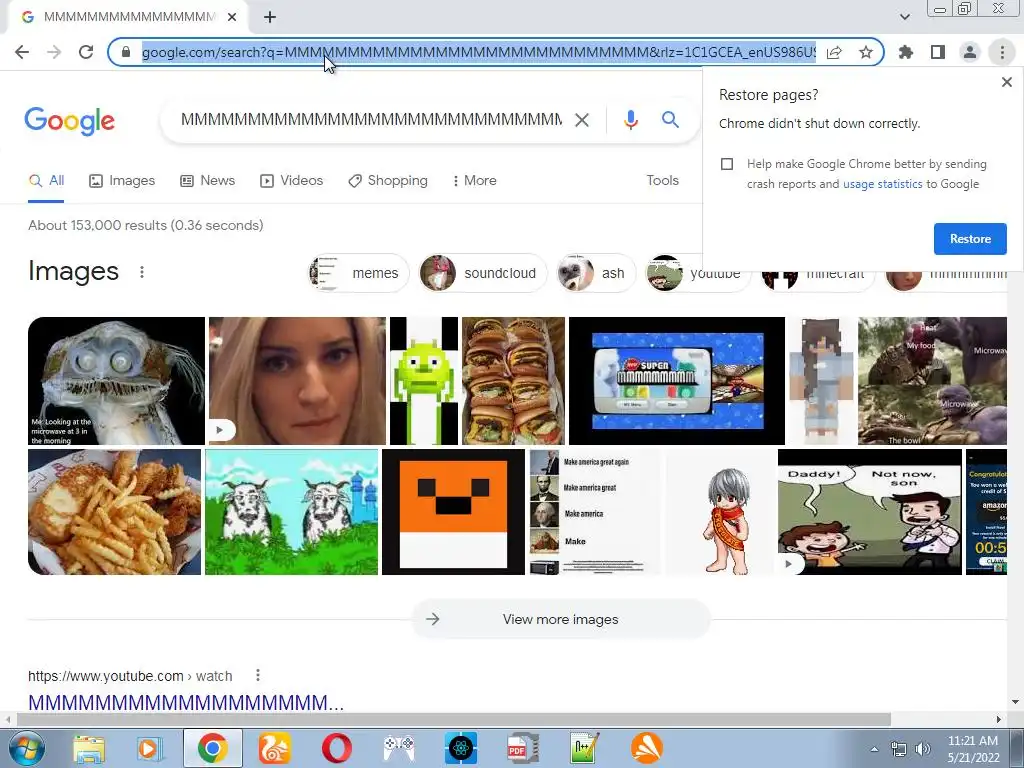This screenshot has width=1024, height=768.
Task: Open the green pixel alien thumbnail
Action: (424, 381)
